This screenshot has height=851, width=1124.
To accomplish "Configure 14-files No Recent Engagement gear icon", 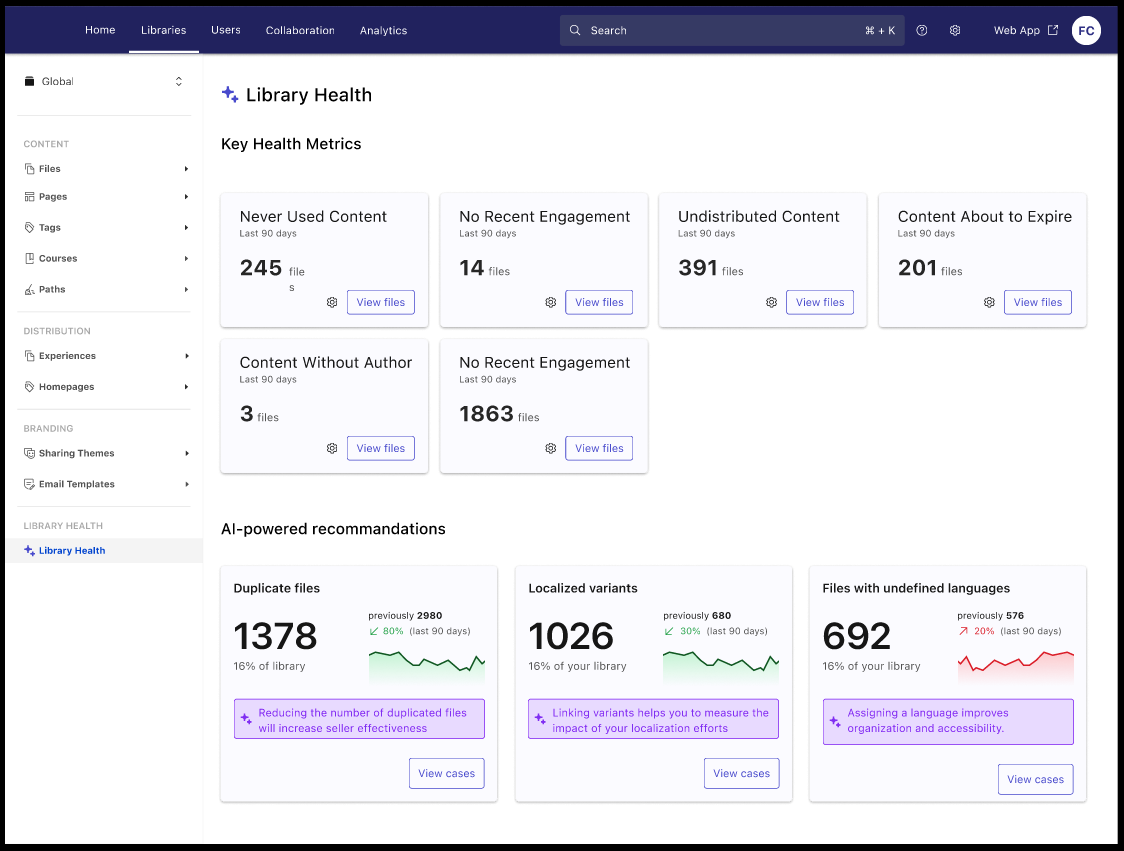I will [551, 303].
